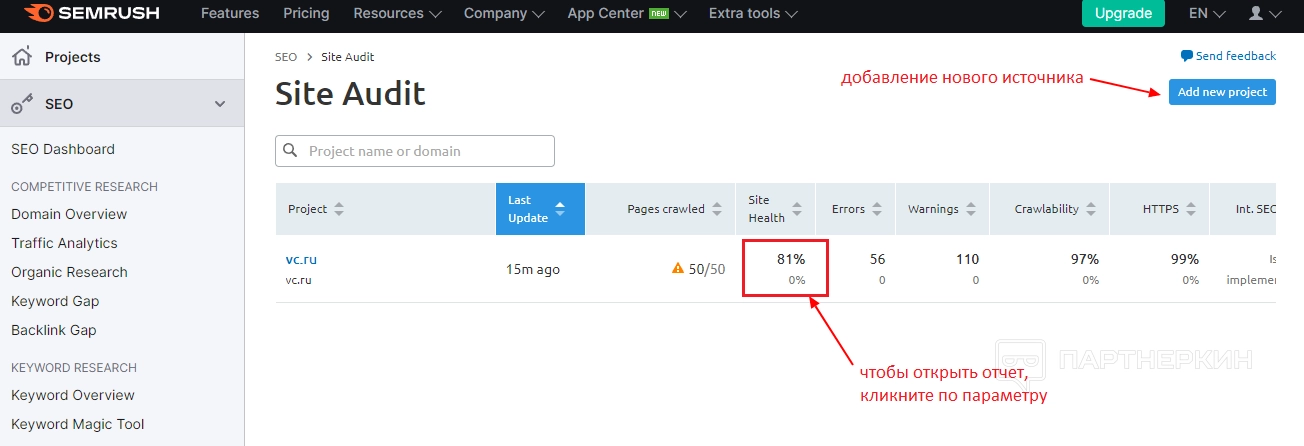Image resolution: width=1304 pixels, height=446 pixels.
Task: Click the 50/50 pages crawled value
Action: pyautogui.click(x=707, y=269)
